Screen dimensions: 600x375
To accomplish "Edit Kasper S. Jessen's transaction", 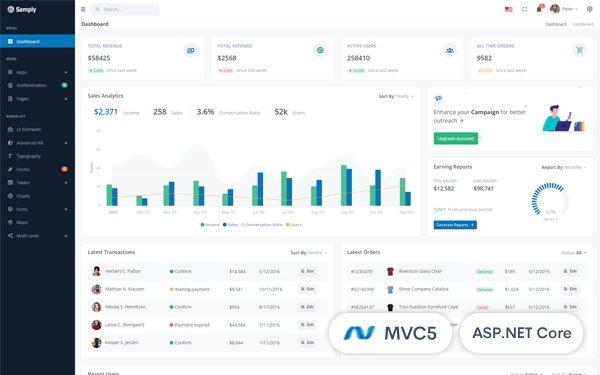I will pyautogui.click(x=307, y=342).
